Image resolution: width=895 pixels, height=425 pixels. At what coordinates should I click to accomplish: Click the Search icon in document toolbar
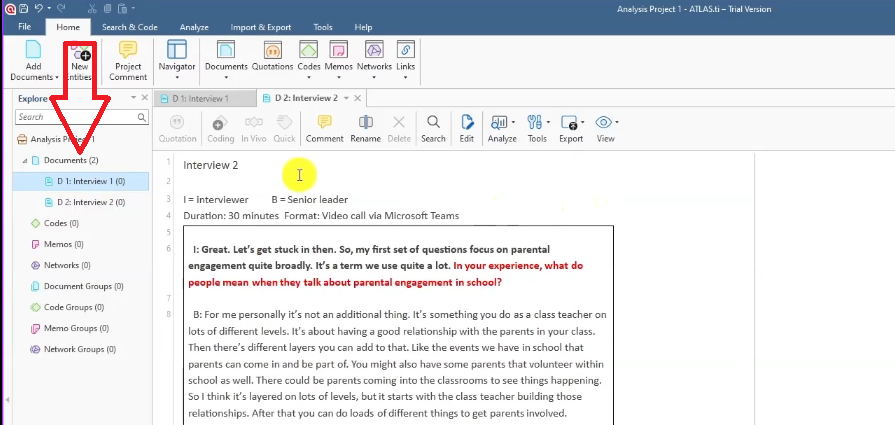[433, 123]
